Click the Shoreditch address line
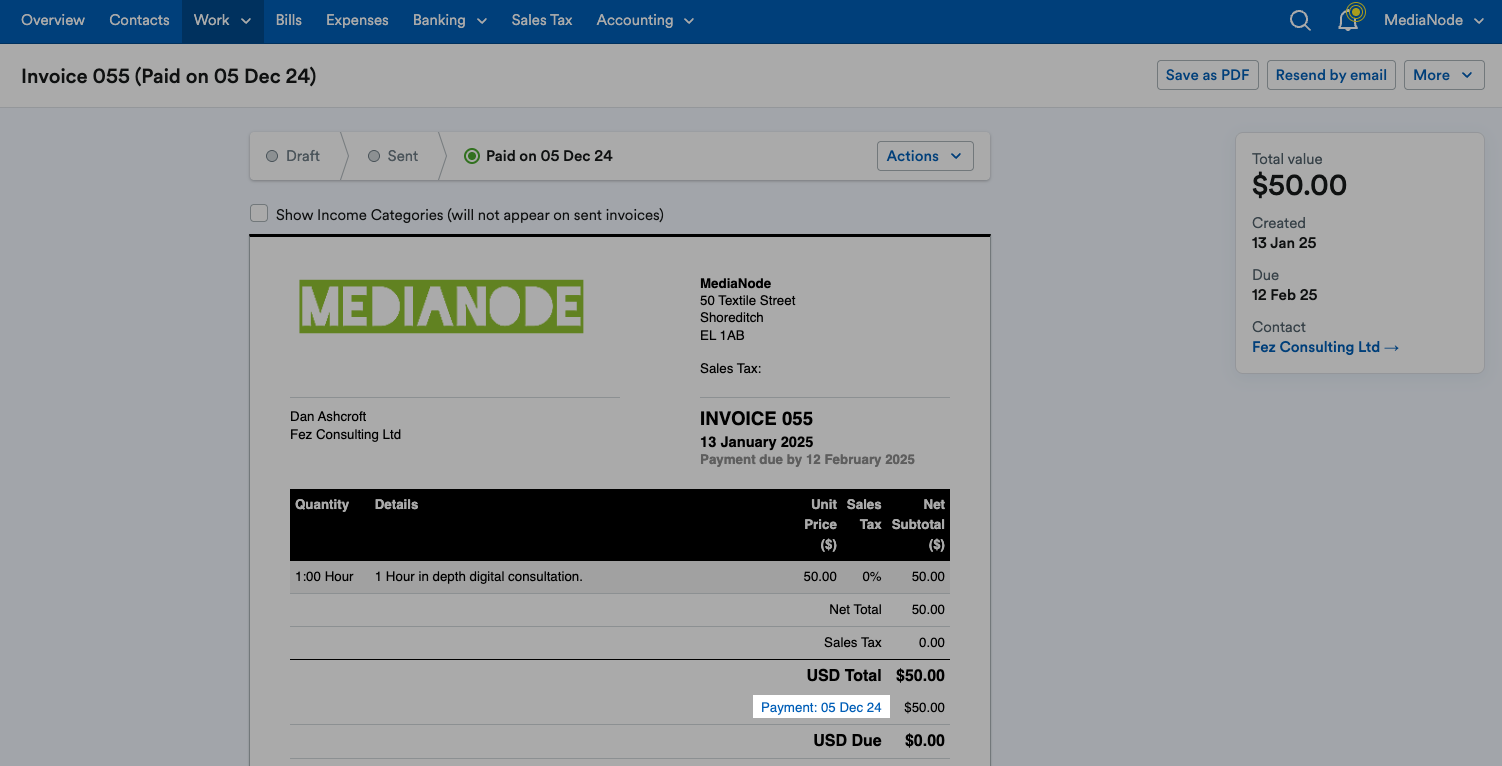The width and height of the screenshot is (1502, 766). coord(732,318)
